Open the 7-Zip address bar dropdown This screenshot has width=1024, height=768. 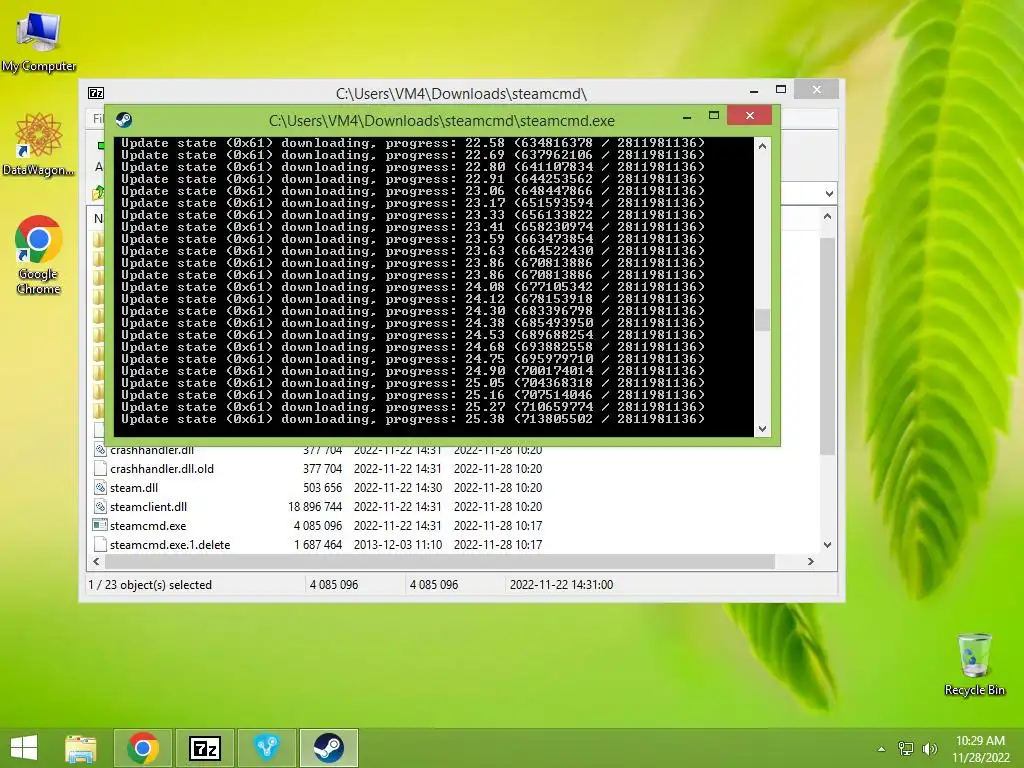tap(829, 194)
